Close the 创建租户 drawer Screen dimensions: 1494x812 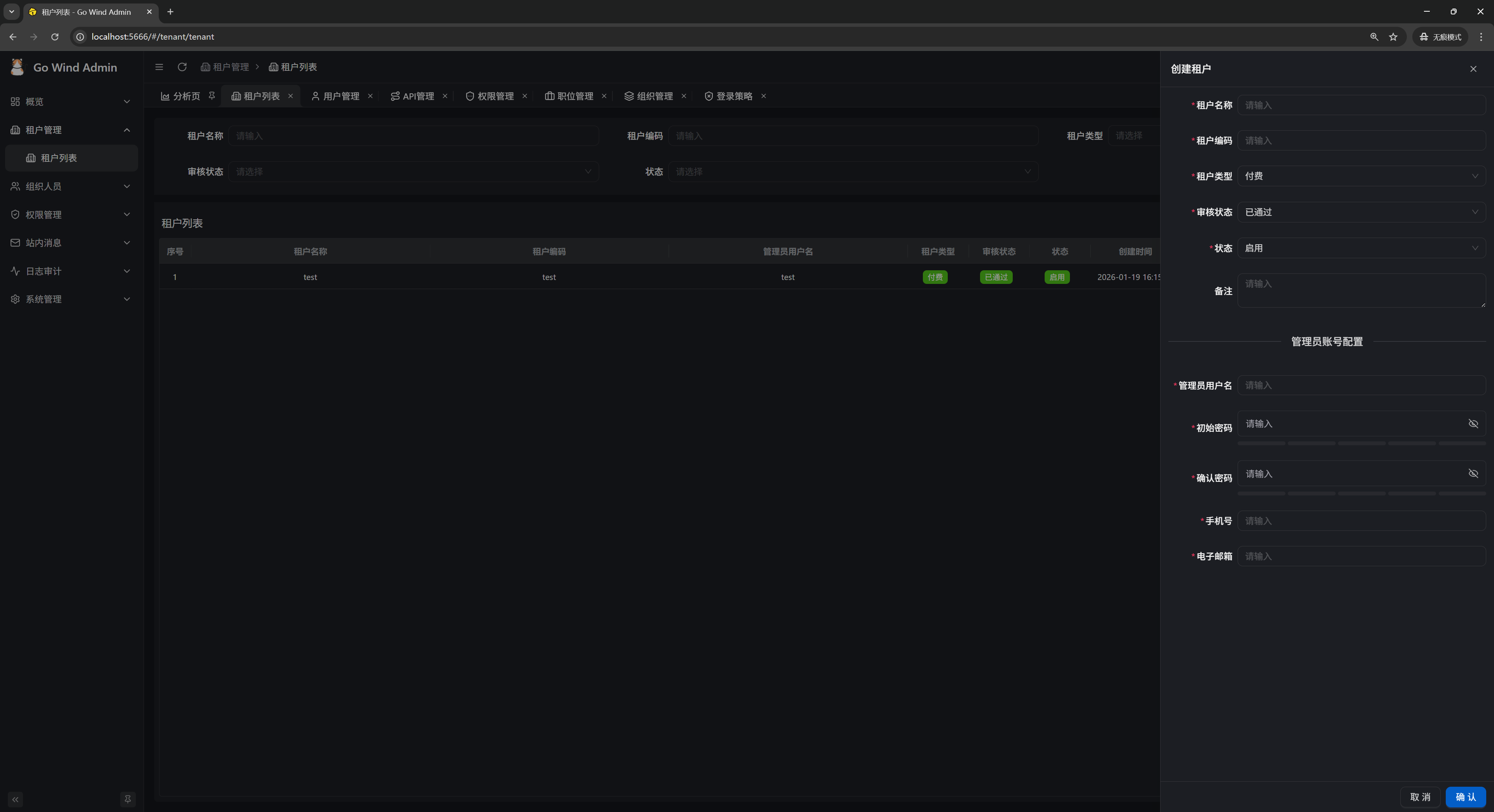(1473, 69)
